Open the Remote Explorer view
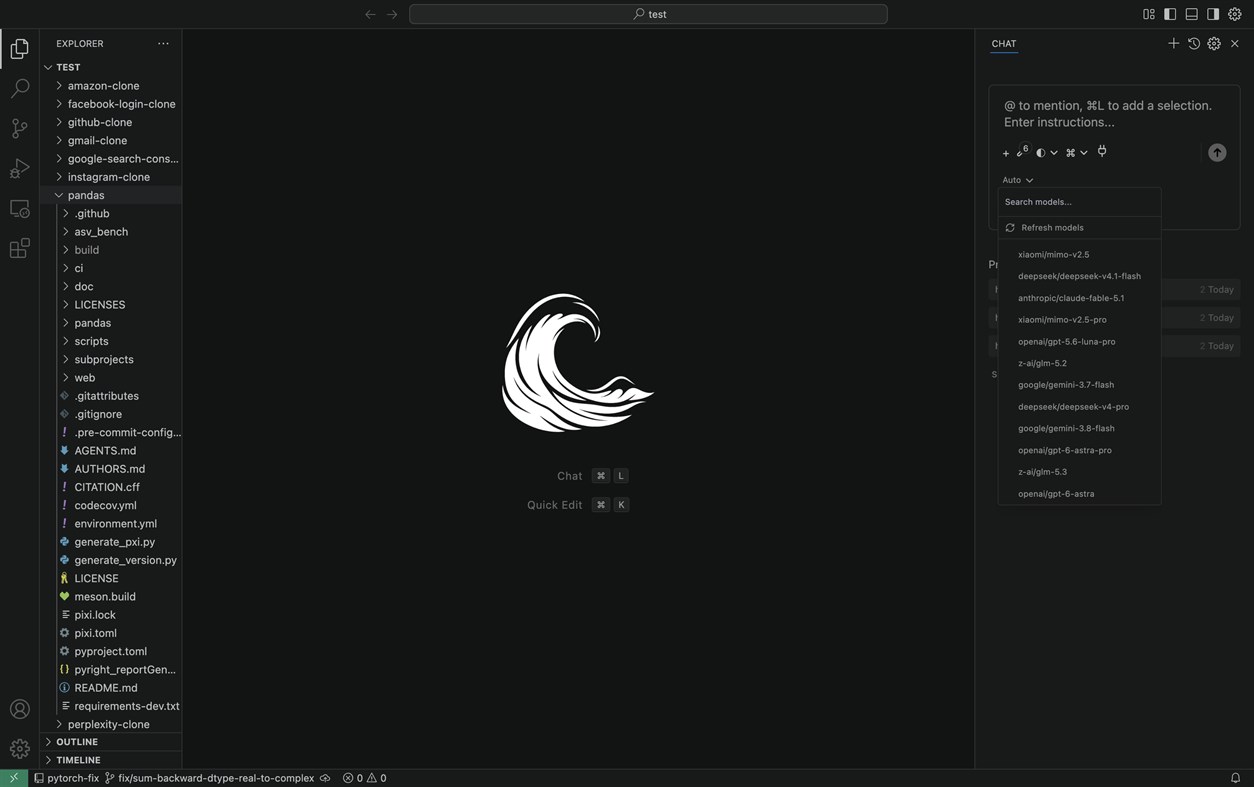The height and width of the screenshot is (787, 1254). [20, 209]
